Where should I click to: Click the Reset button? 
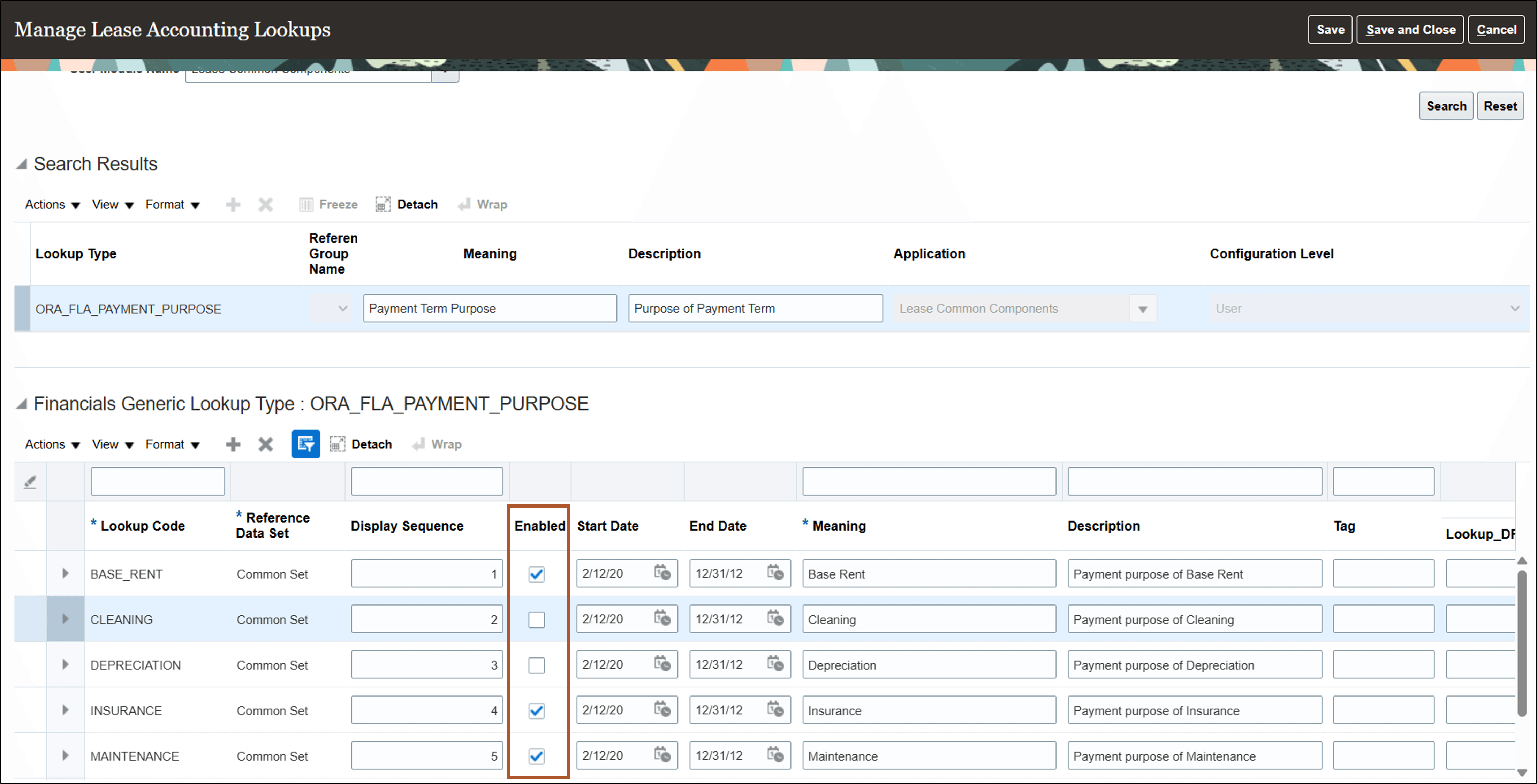(1500, 106)
